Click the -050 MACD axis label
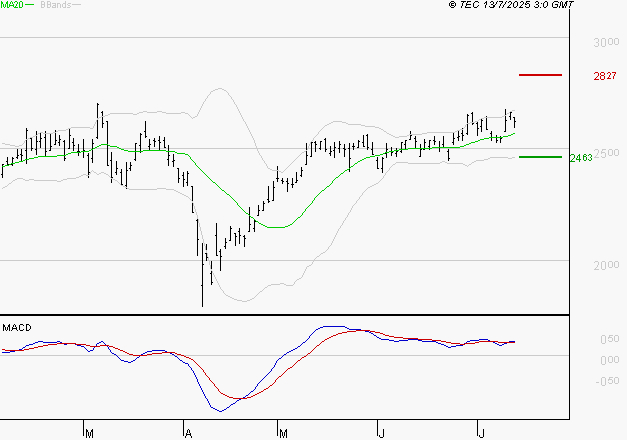Screen dimensions: 627x440 click(x=607, y=381)
